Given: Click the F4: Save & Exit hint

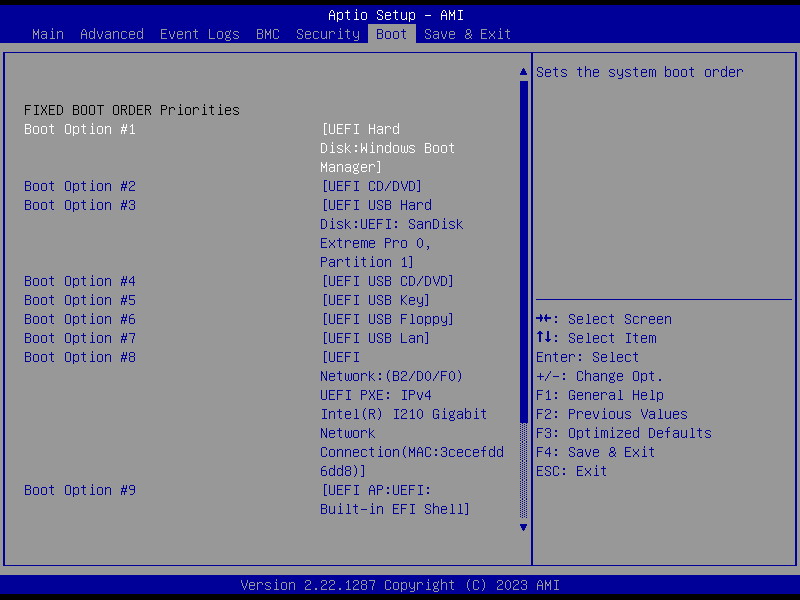Looking at the screenshot, I should [595, 452].
